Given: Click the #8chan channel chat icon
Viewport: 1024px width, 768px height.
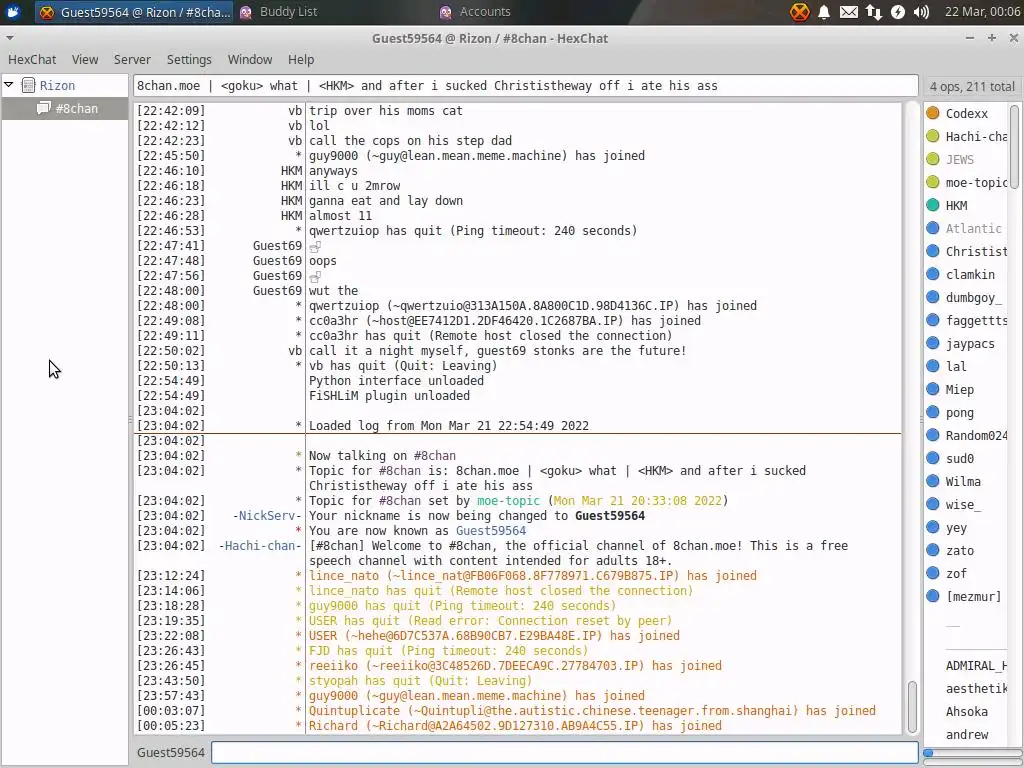Looking at the screenshot, I should click(44, 108).
